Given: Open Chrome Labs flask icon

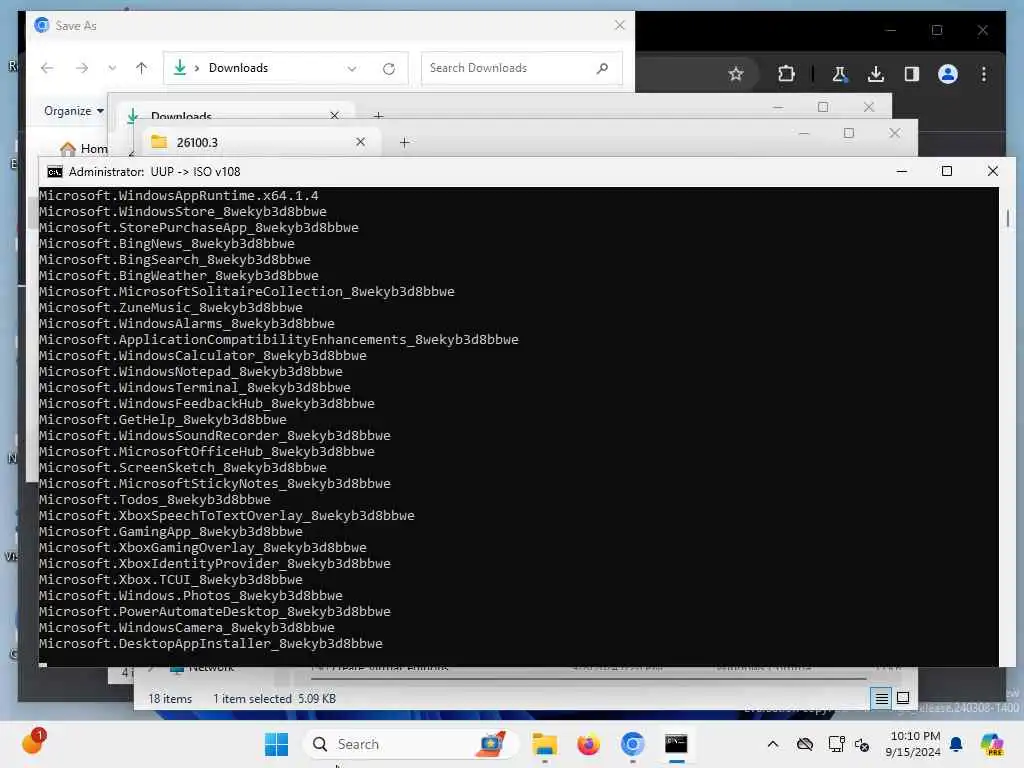Looking at the screenshot, I should 839,74.
